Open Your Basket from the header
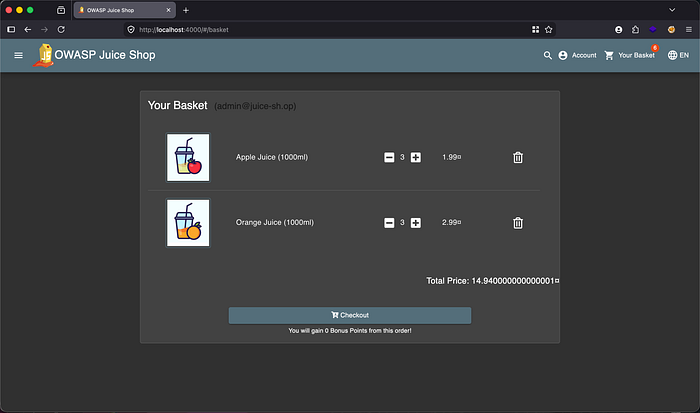Screen dimensions: 700x413 click(629, 55)
